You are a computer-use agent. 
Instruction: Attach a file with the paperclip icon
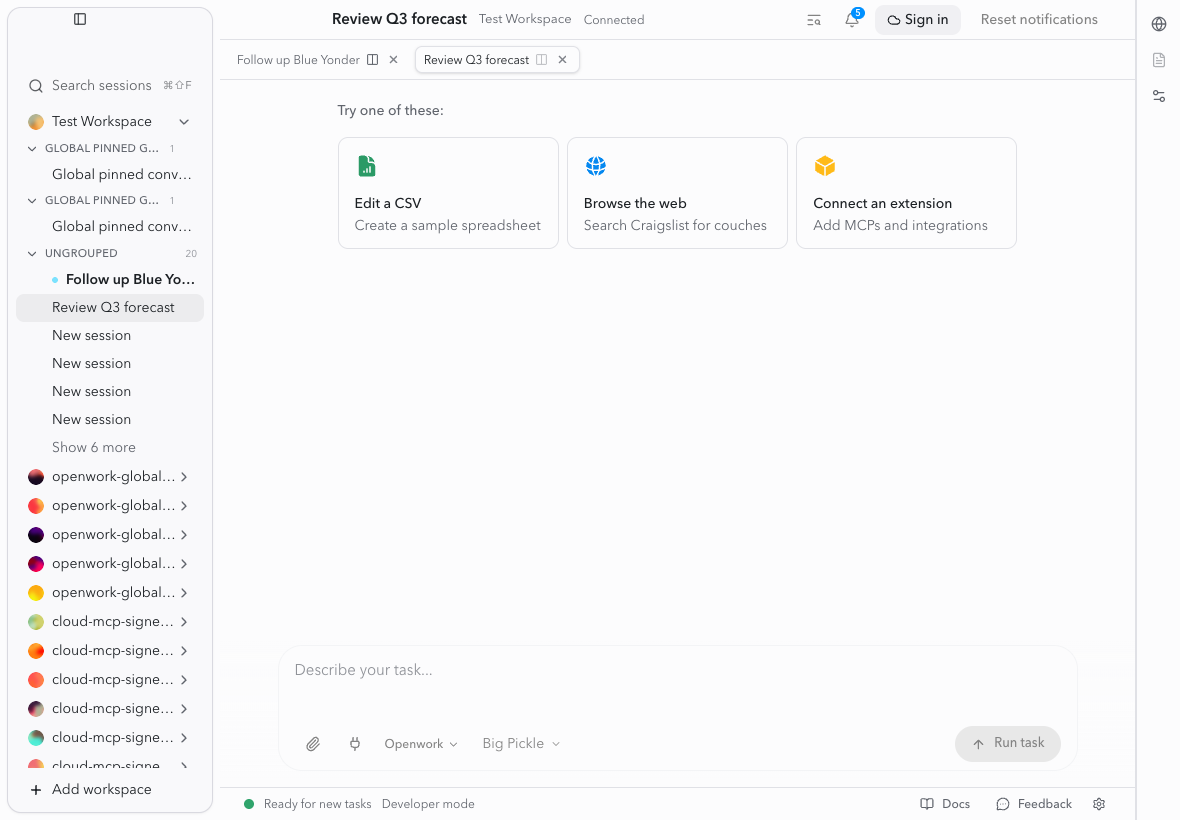313,744
